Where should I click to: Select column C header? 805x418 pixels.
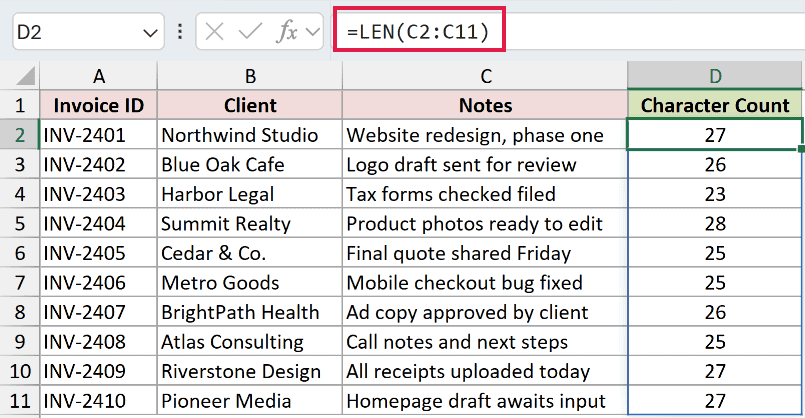tap(485, 76)
